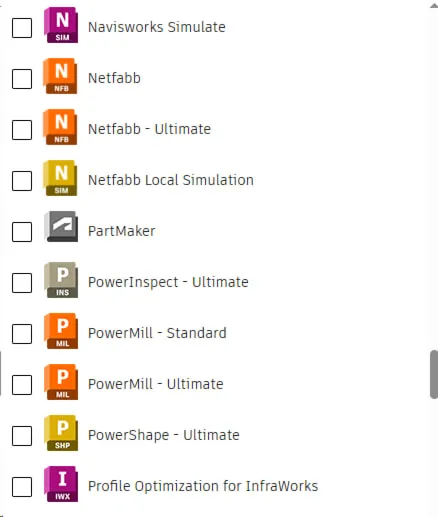The image size is (438, 517).
Task: Click the orange Netfabb NFB icon
Action: pyautogui.click(x=60, y=76)
